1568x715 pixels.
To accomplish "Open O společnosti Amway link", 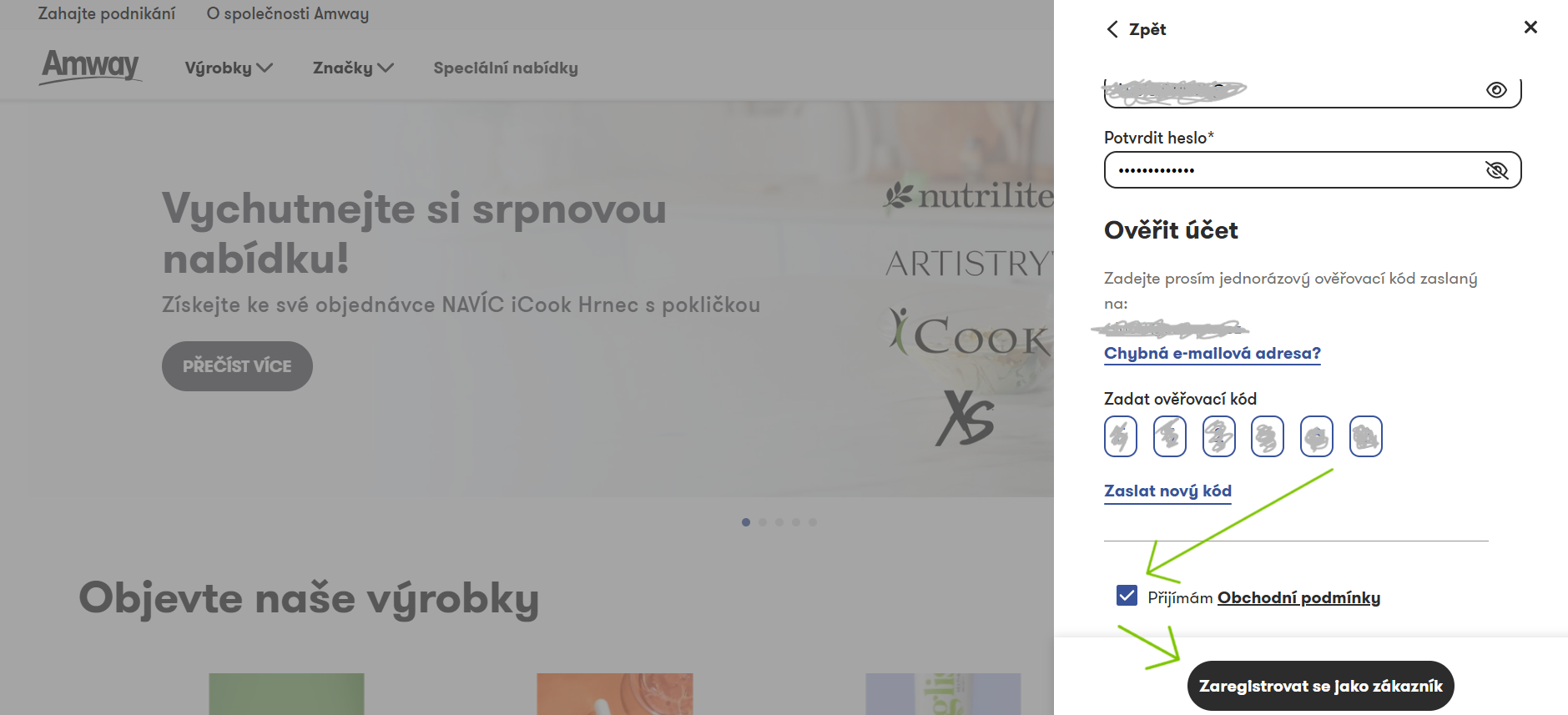I will (x=288, y=13).
